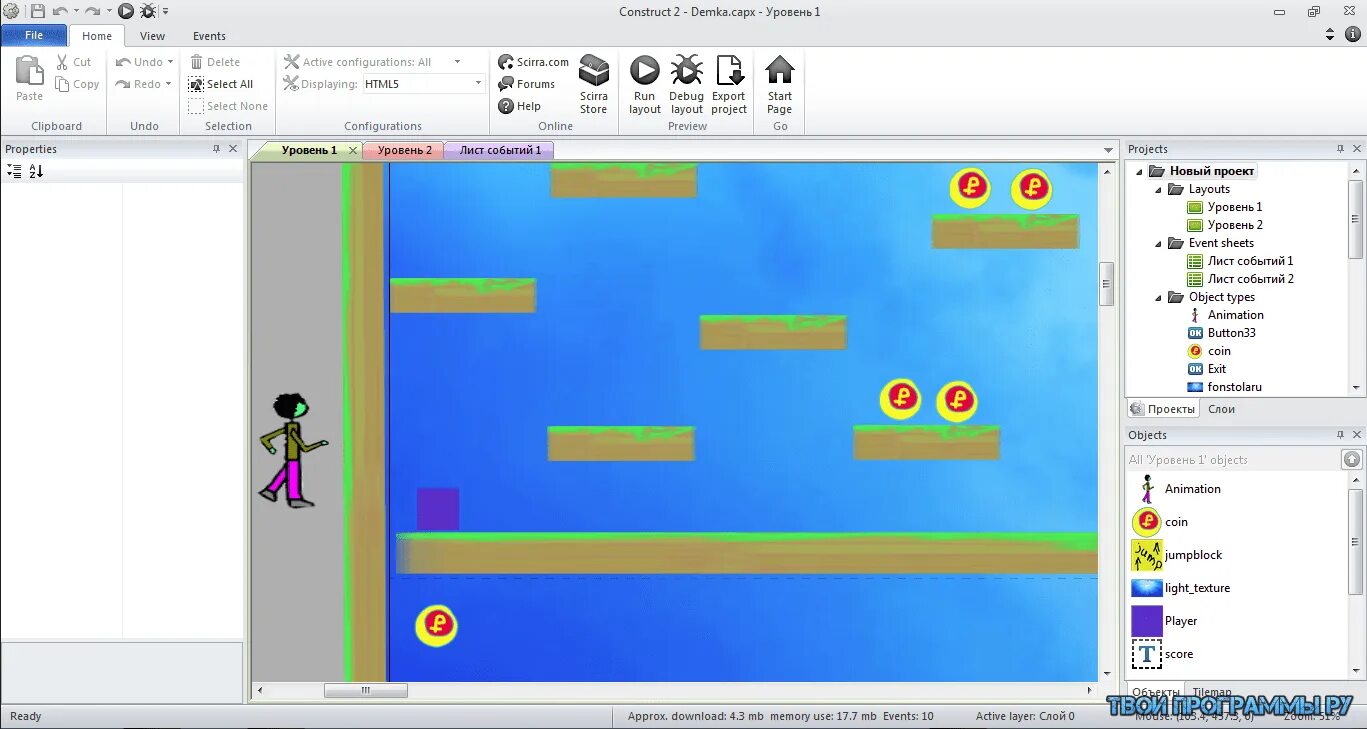This screenshot has width=1367, height=729.
Task: Switch to Лист событий 1 tab
Action: [x=499, y=150]
